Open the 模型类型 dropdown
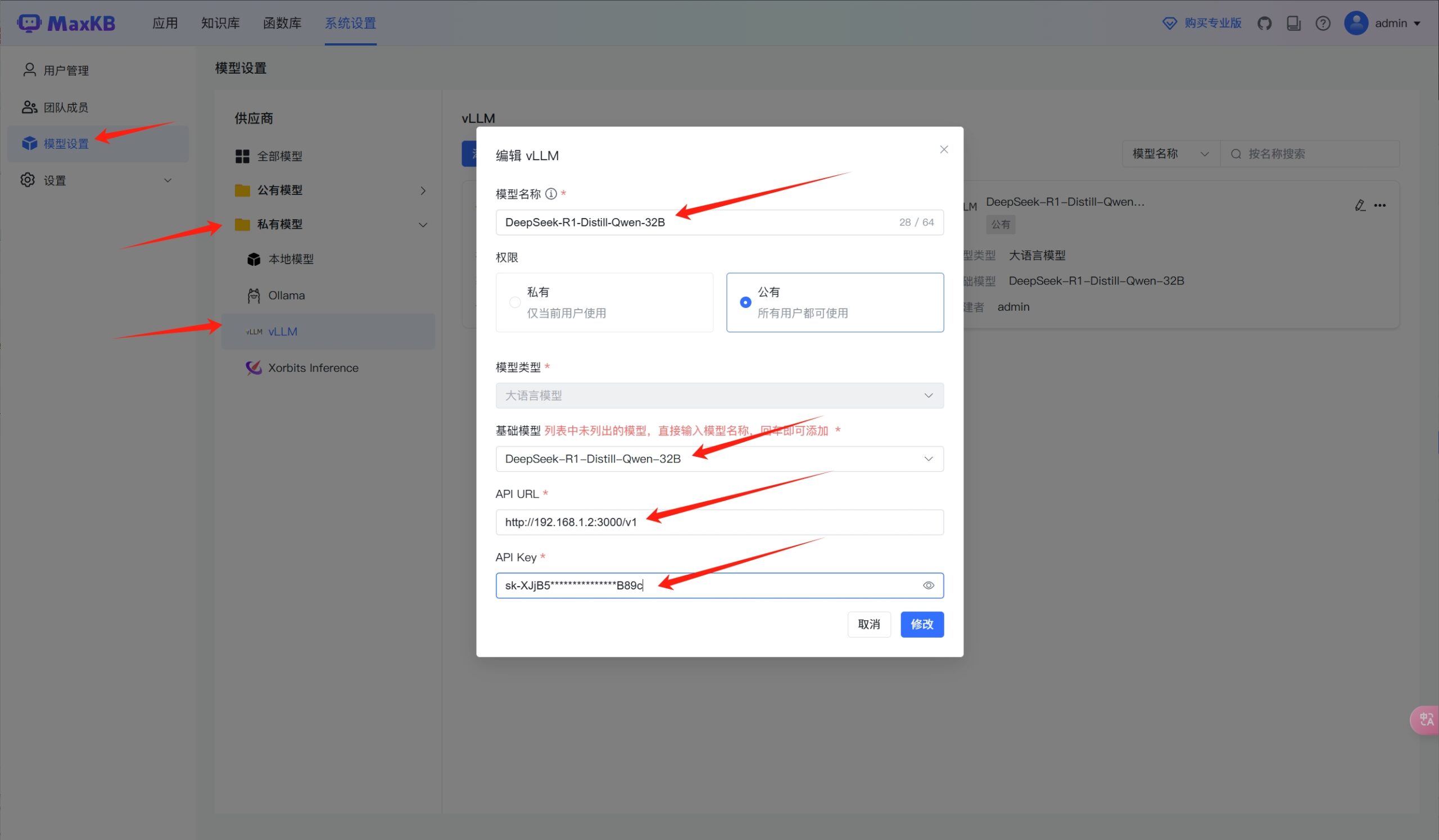The image size is (1439, 840). (x=719, y=396)
